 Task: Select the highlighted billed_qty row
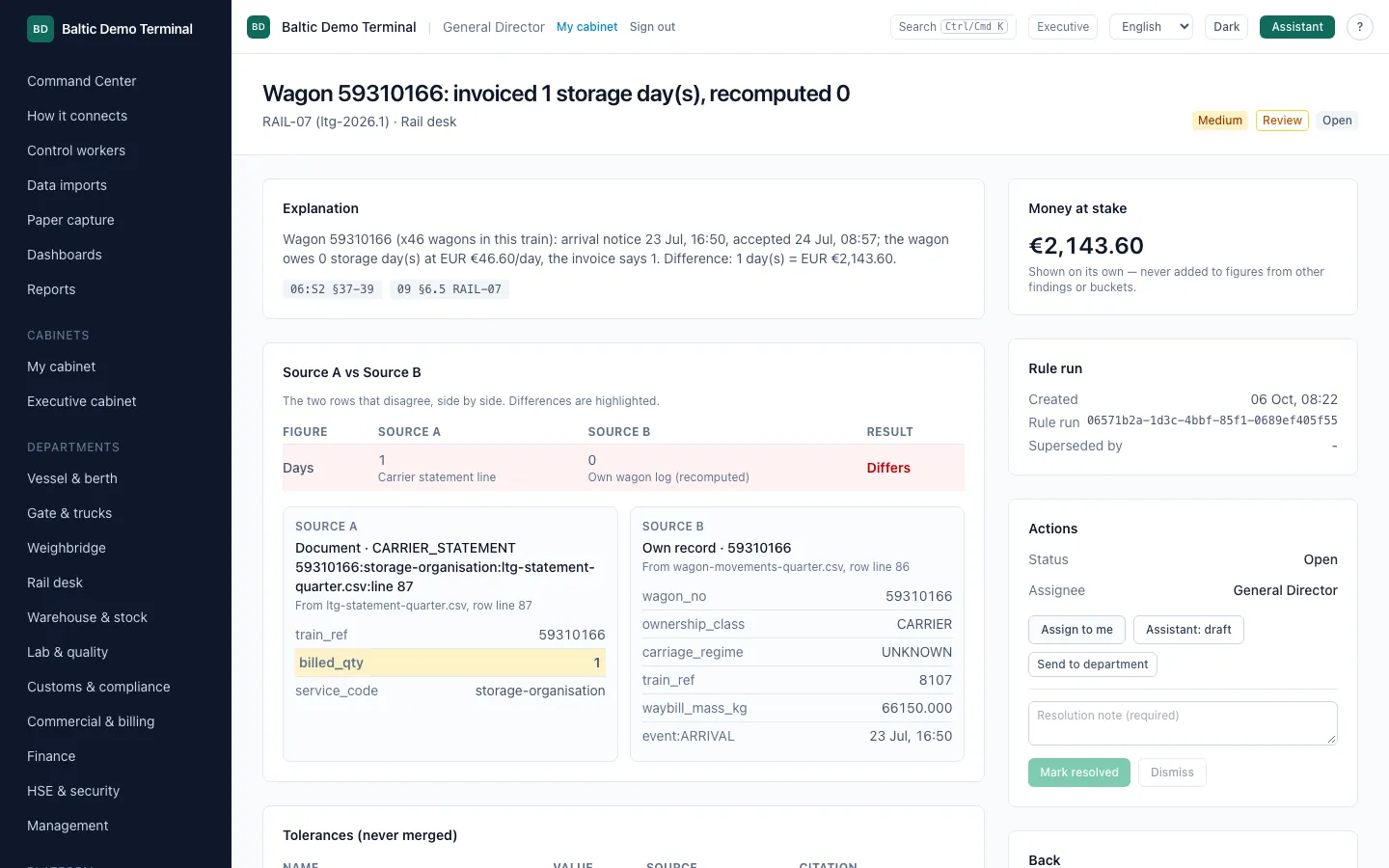tap(450, 663)
